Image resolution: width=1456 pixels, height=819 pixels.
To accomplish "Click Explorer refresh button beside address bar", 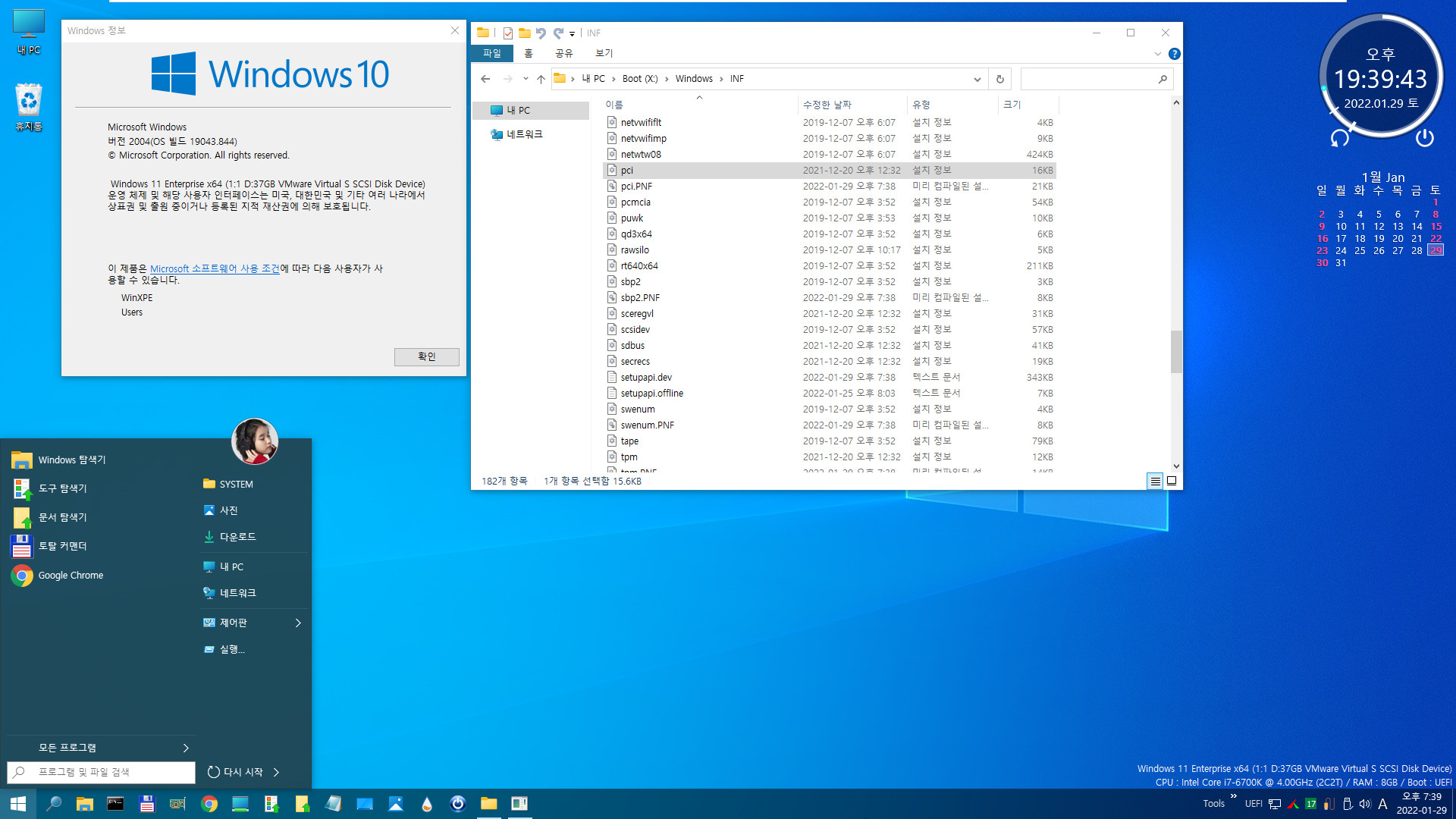I will (x=1000, y=79).
